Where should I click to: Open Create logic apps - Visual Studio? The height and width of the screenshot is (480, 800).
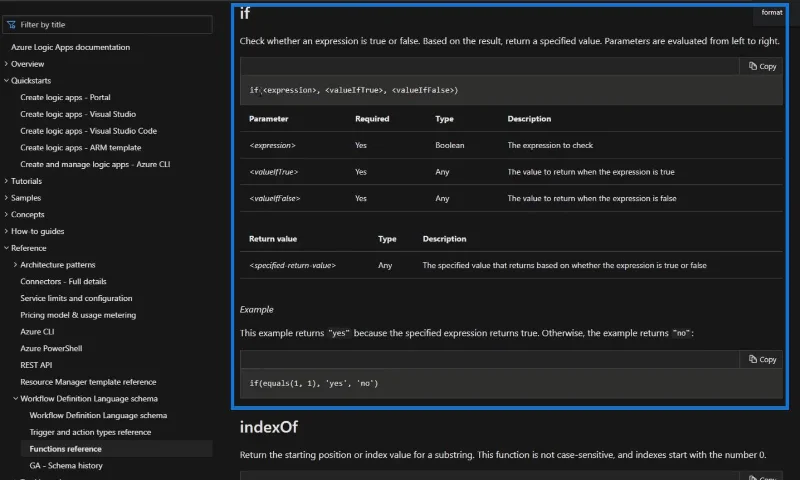[78, 114]
